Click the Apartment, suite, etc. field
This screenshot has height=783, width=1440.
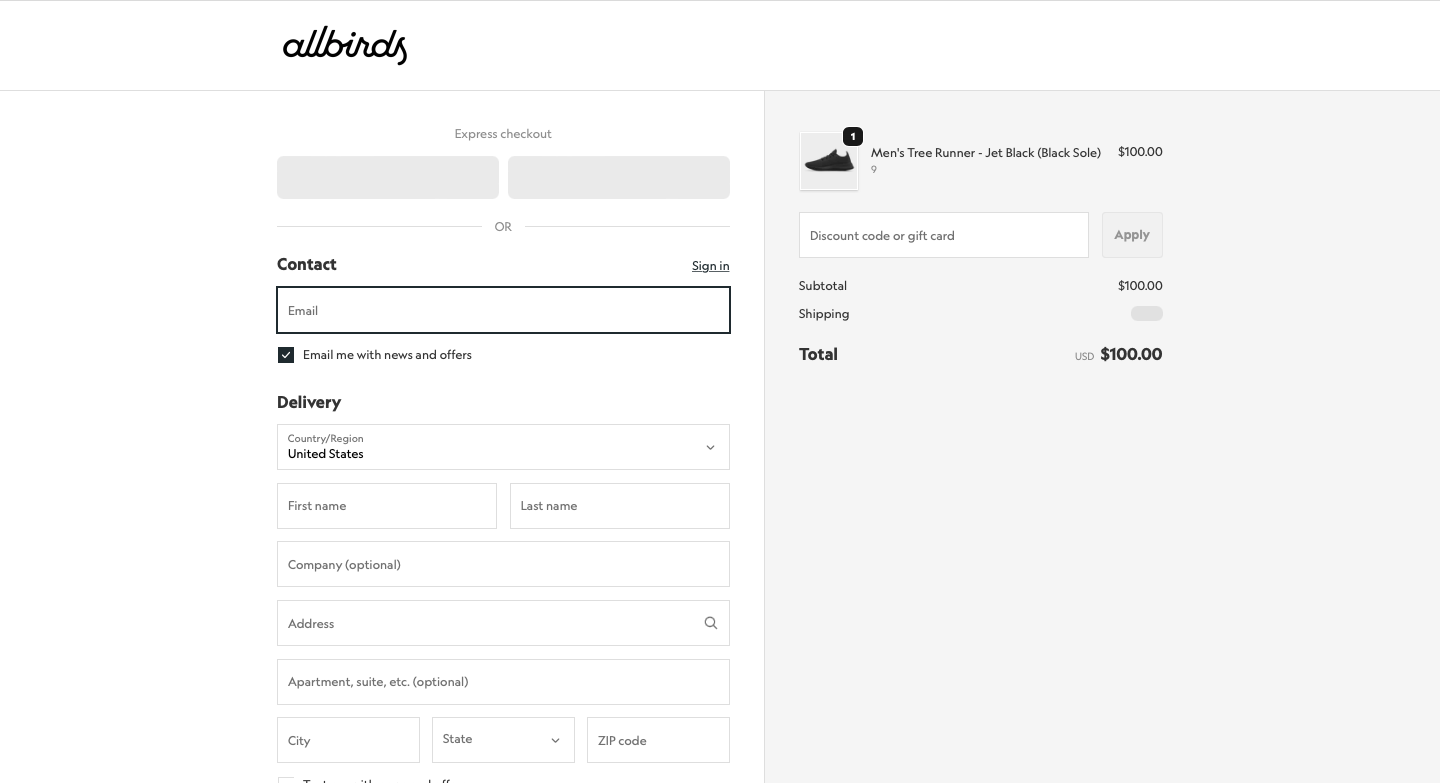click(x=503, y=681)
